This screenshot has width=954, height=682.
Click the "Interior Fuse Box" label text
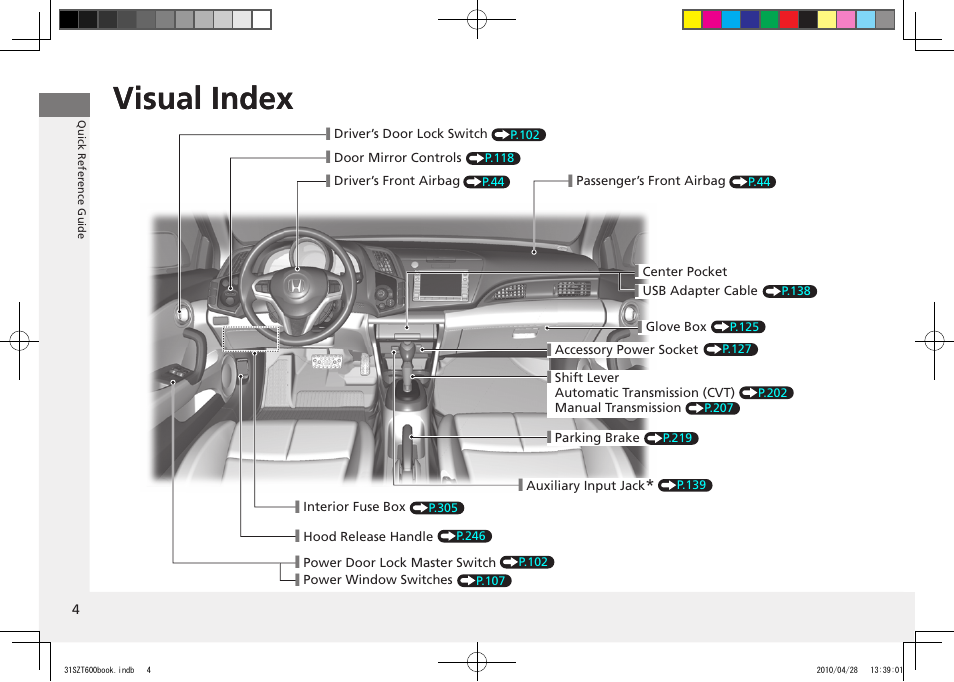(x=354, y=507)
